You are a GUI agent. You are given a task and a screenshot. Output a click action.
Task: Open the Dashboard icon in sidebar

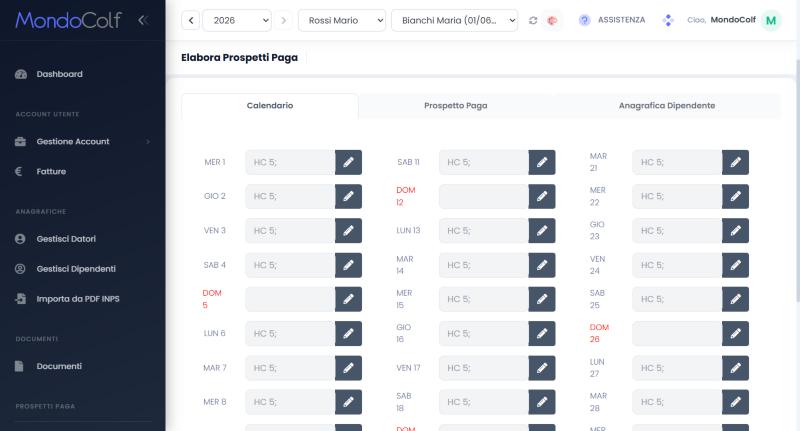click(x=21, y=74)
